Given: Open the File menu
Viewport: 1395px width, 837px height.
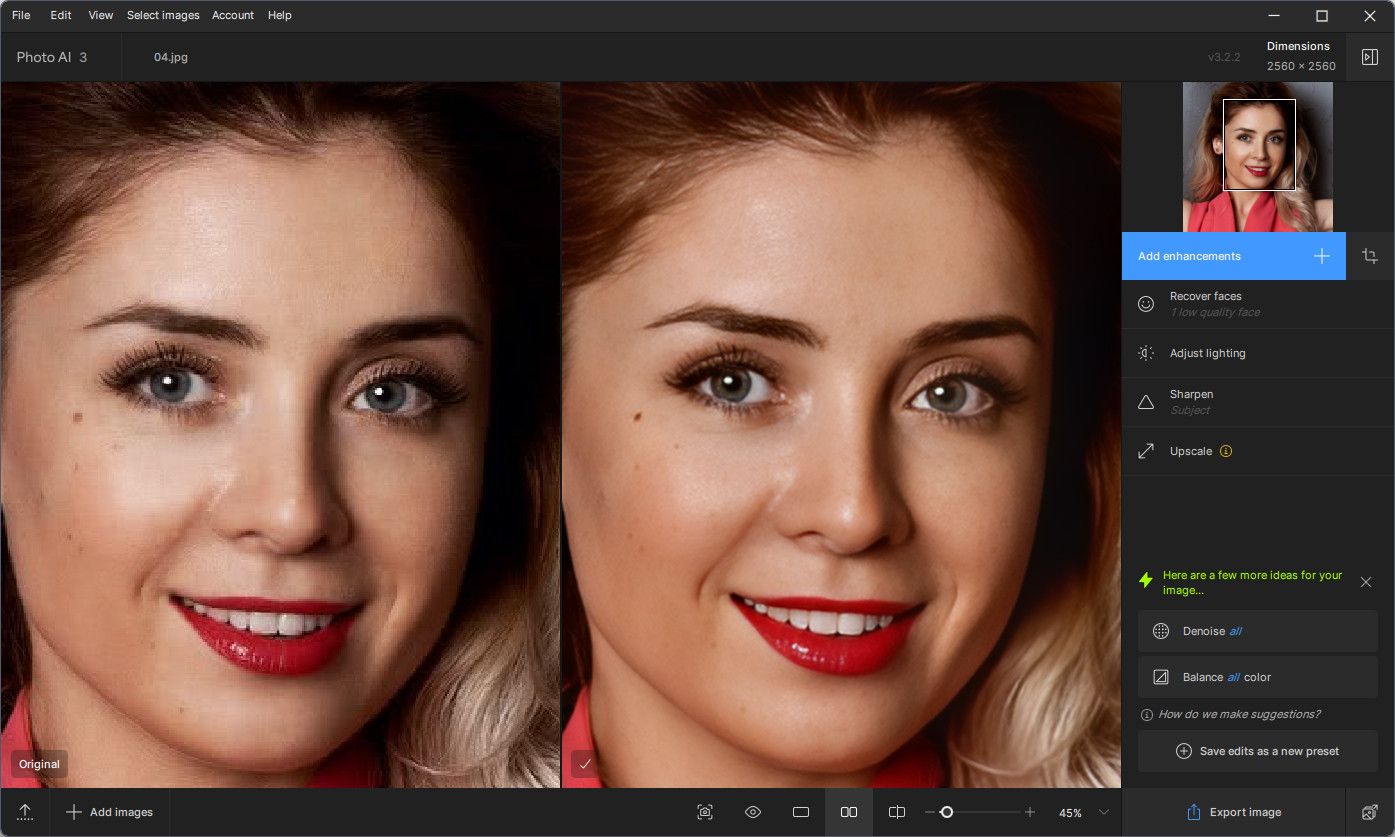Looking at the screenshot, I should 21,15.
